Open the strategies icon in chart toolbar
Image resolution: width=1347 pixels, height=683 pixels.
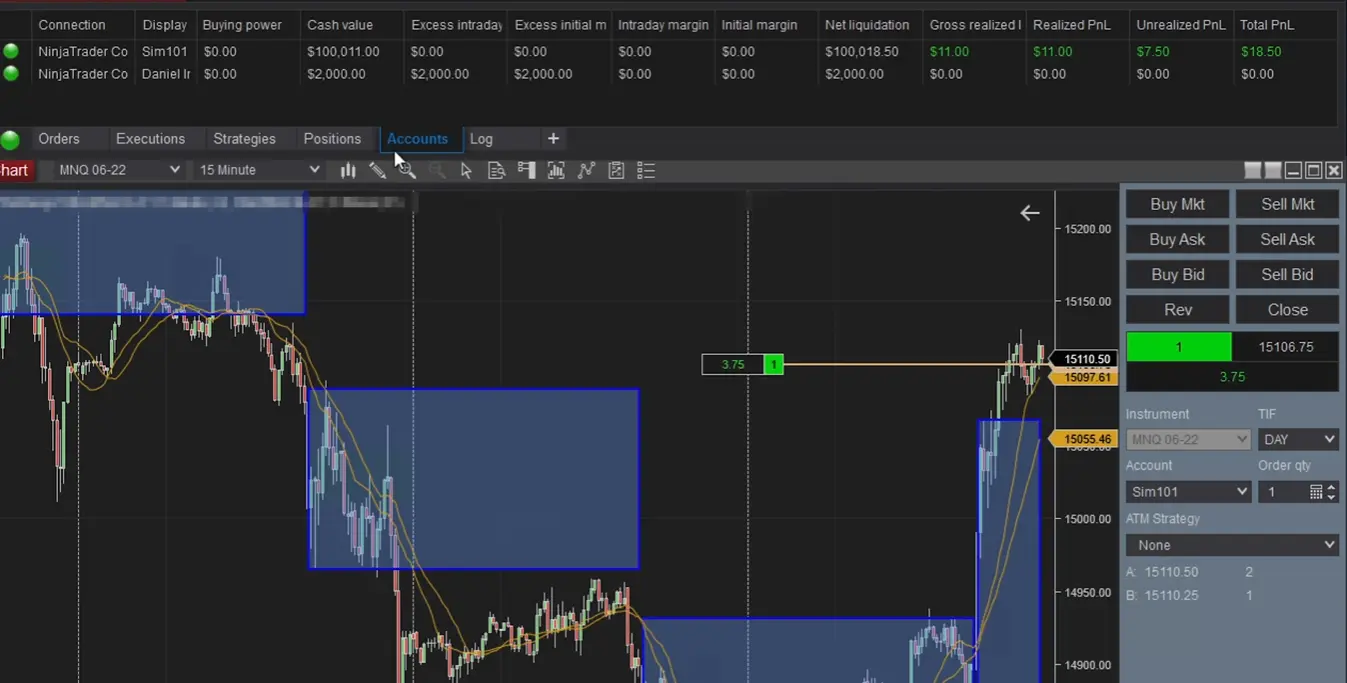coord(616,170)
